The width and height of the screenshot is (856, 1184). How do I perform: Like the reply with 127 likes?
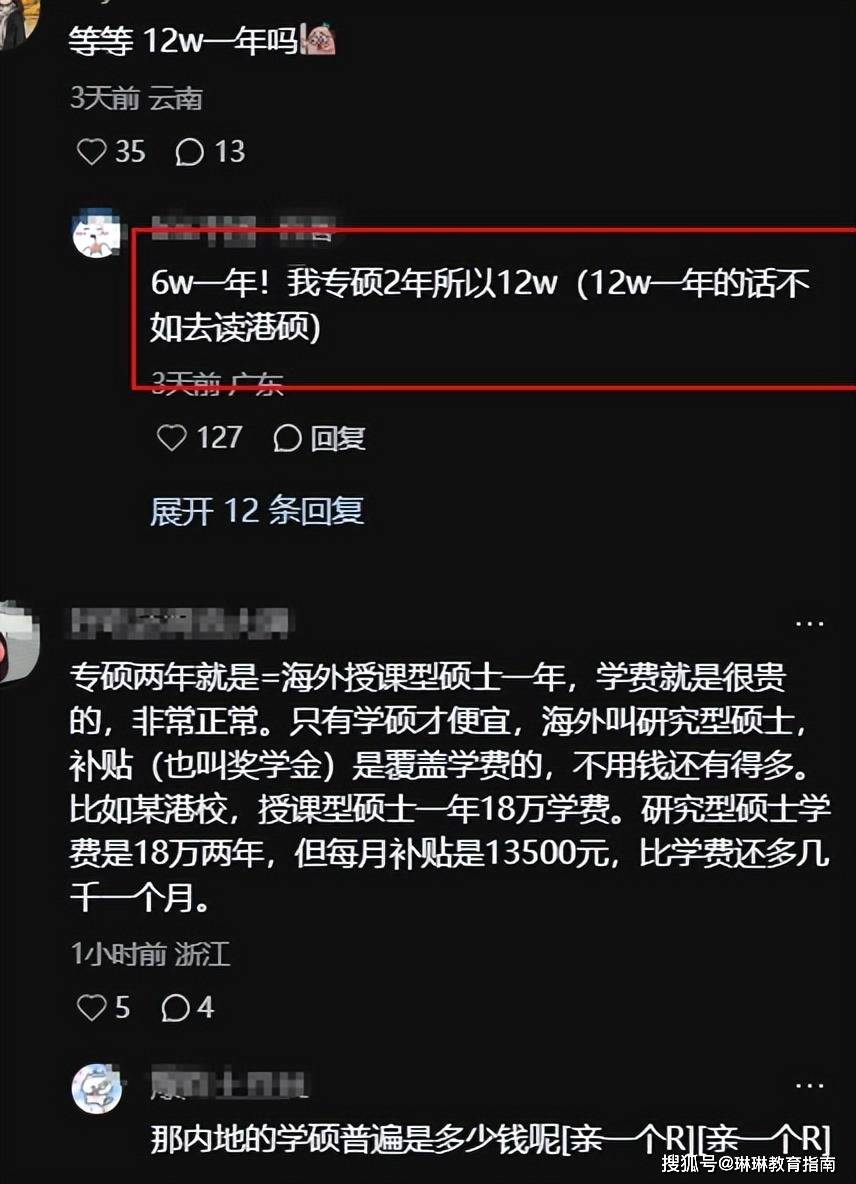click(171, 437)
